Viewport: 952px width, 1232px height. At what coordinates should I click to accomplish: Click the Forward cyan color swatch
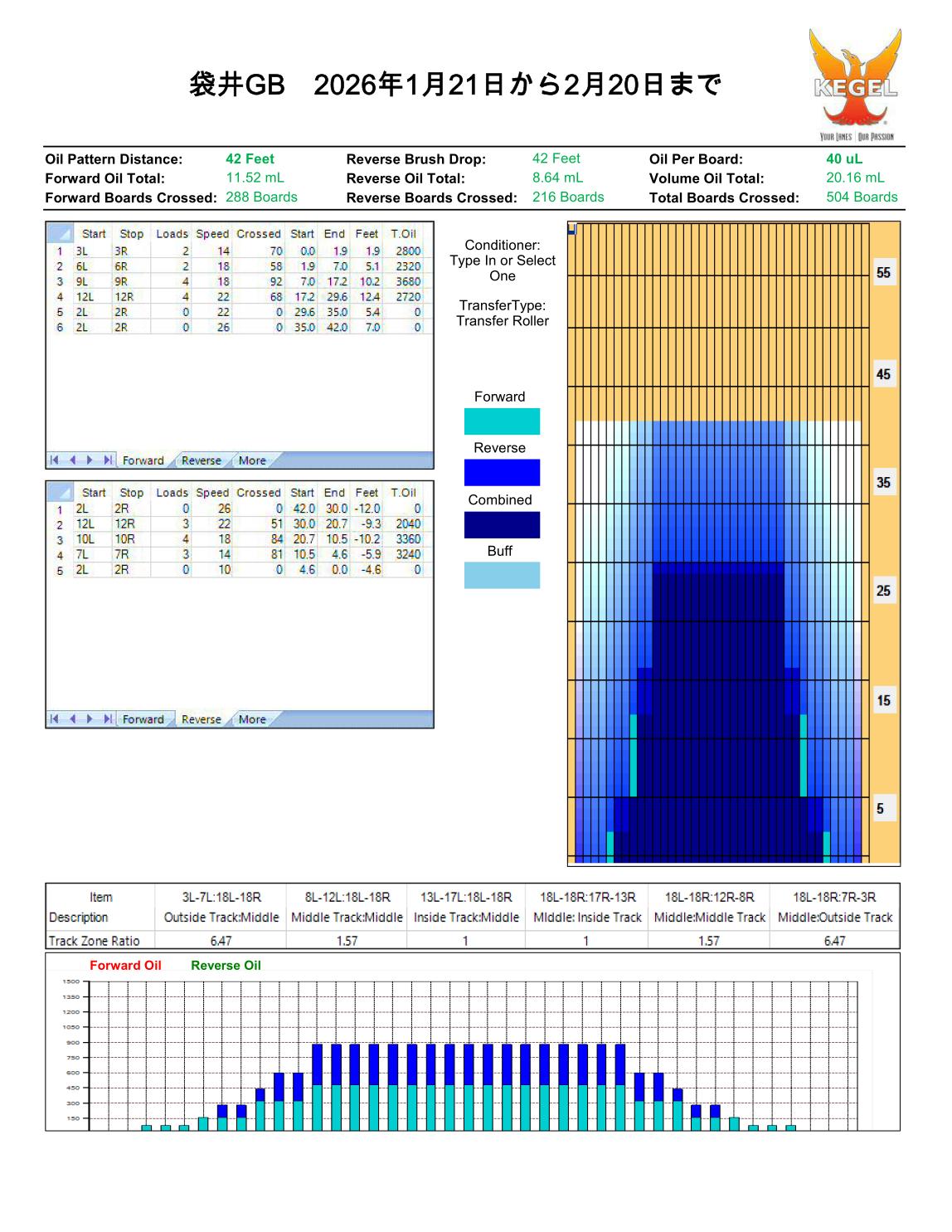pyautogui.click(x=502, y=421)
